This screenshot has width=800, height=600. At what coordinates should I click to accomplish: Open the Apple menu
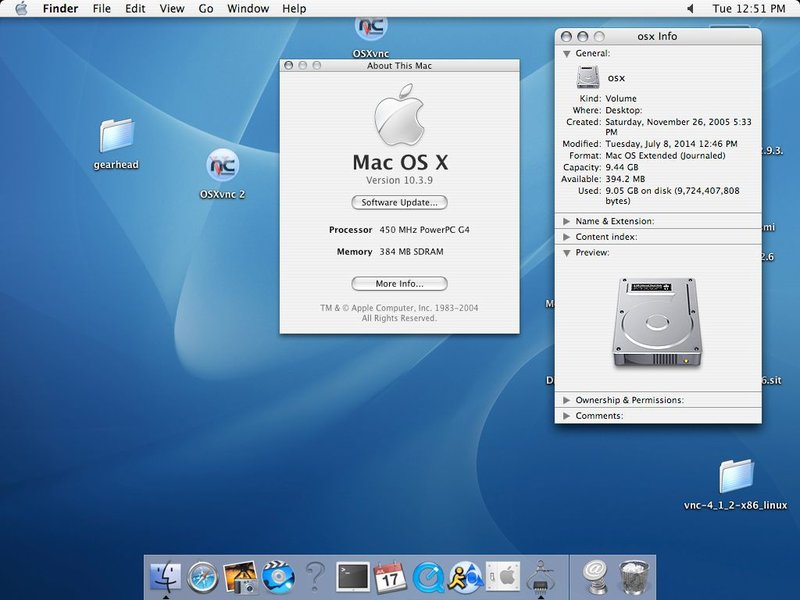[21, 9]
